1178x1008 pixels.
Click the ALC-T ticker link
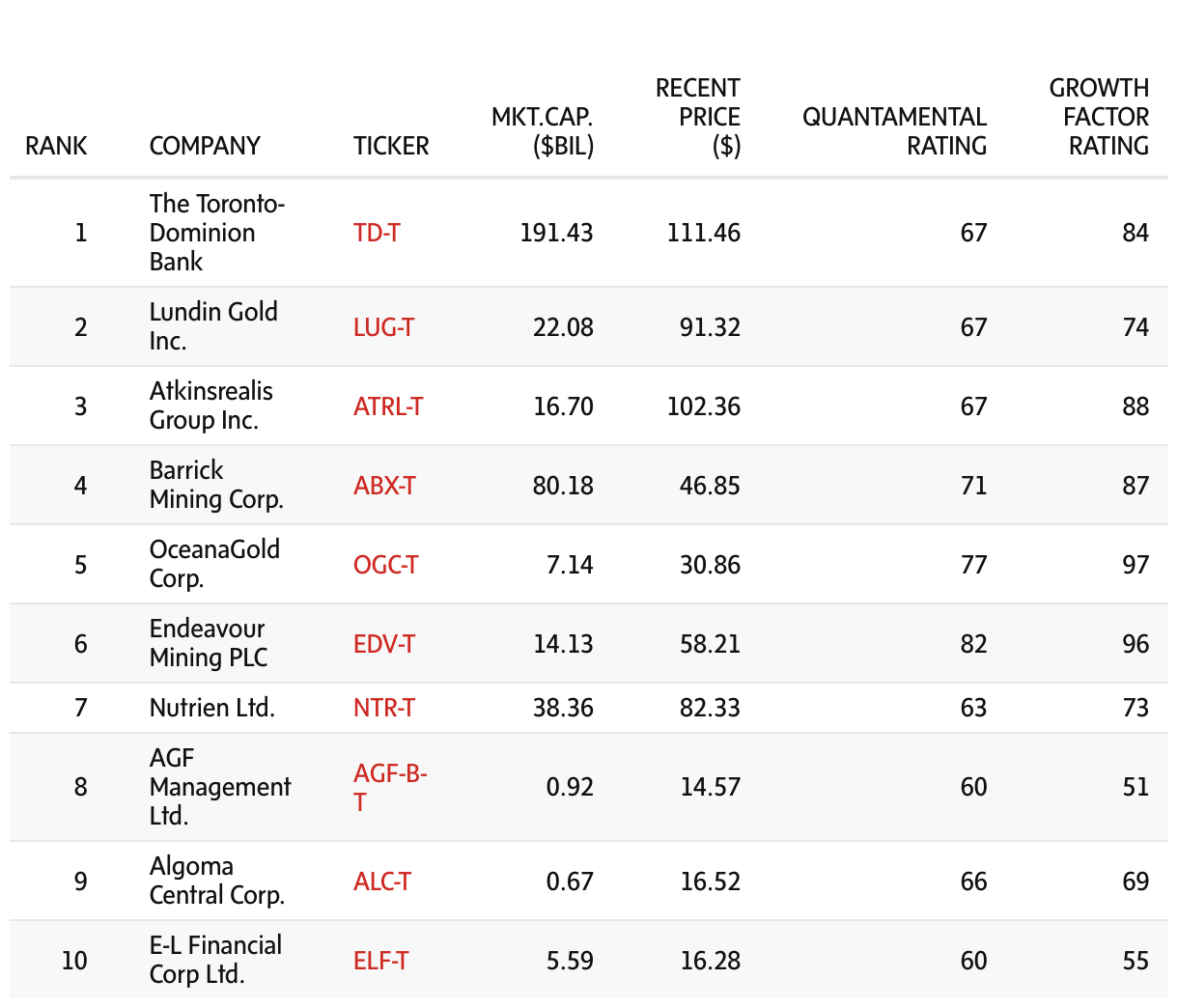tap(382, 882)
